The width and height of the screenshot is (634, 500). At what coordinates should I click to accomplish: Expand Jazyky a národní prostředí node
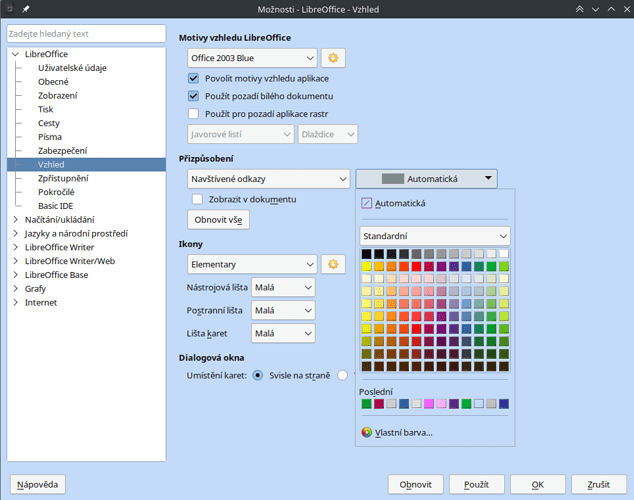click(15, 233)
